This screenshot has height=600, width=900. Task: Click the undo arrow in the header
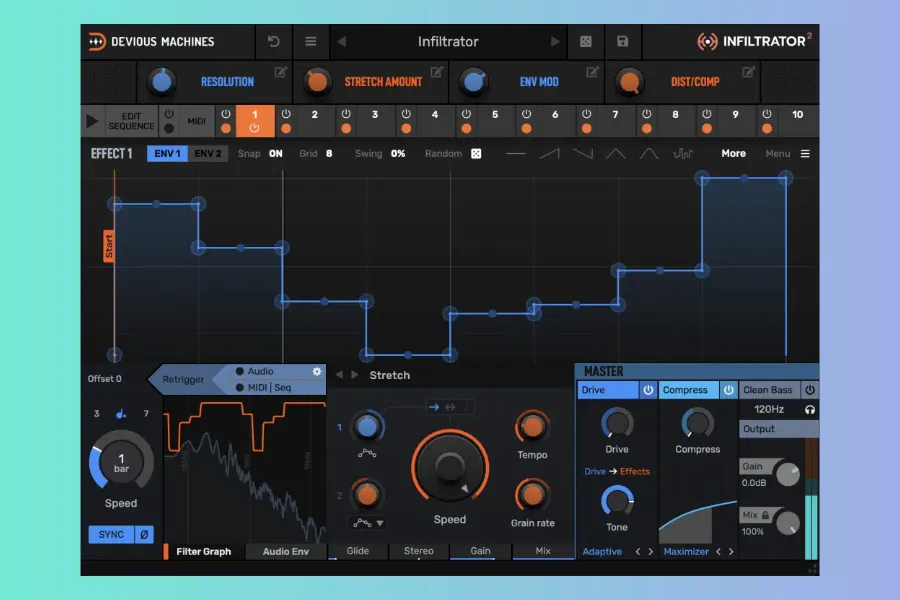pos(273,42)
